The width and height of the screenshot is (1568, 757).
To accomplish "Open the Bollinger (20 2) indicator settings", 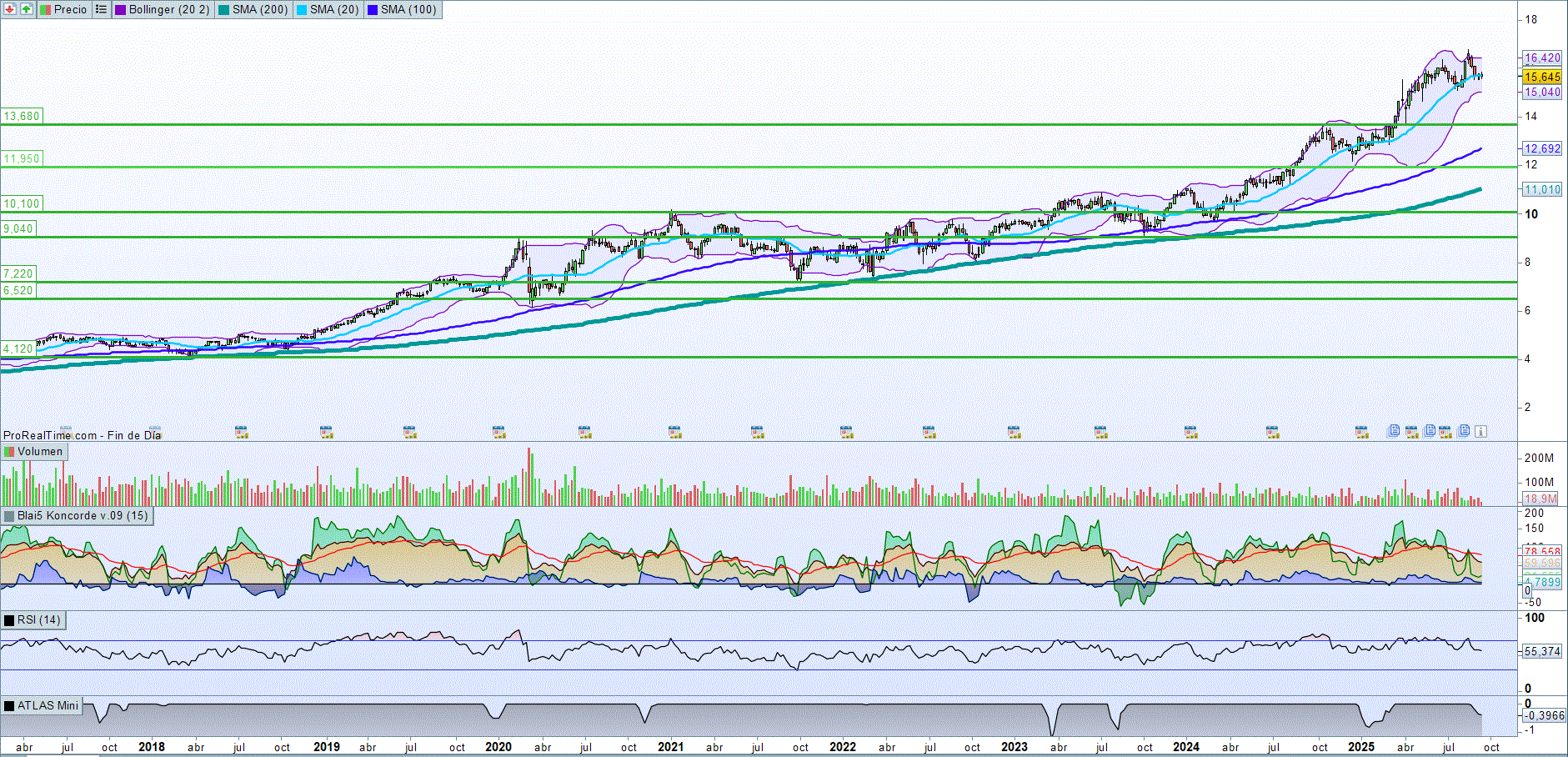I will pos(168,9).
